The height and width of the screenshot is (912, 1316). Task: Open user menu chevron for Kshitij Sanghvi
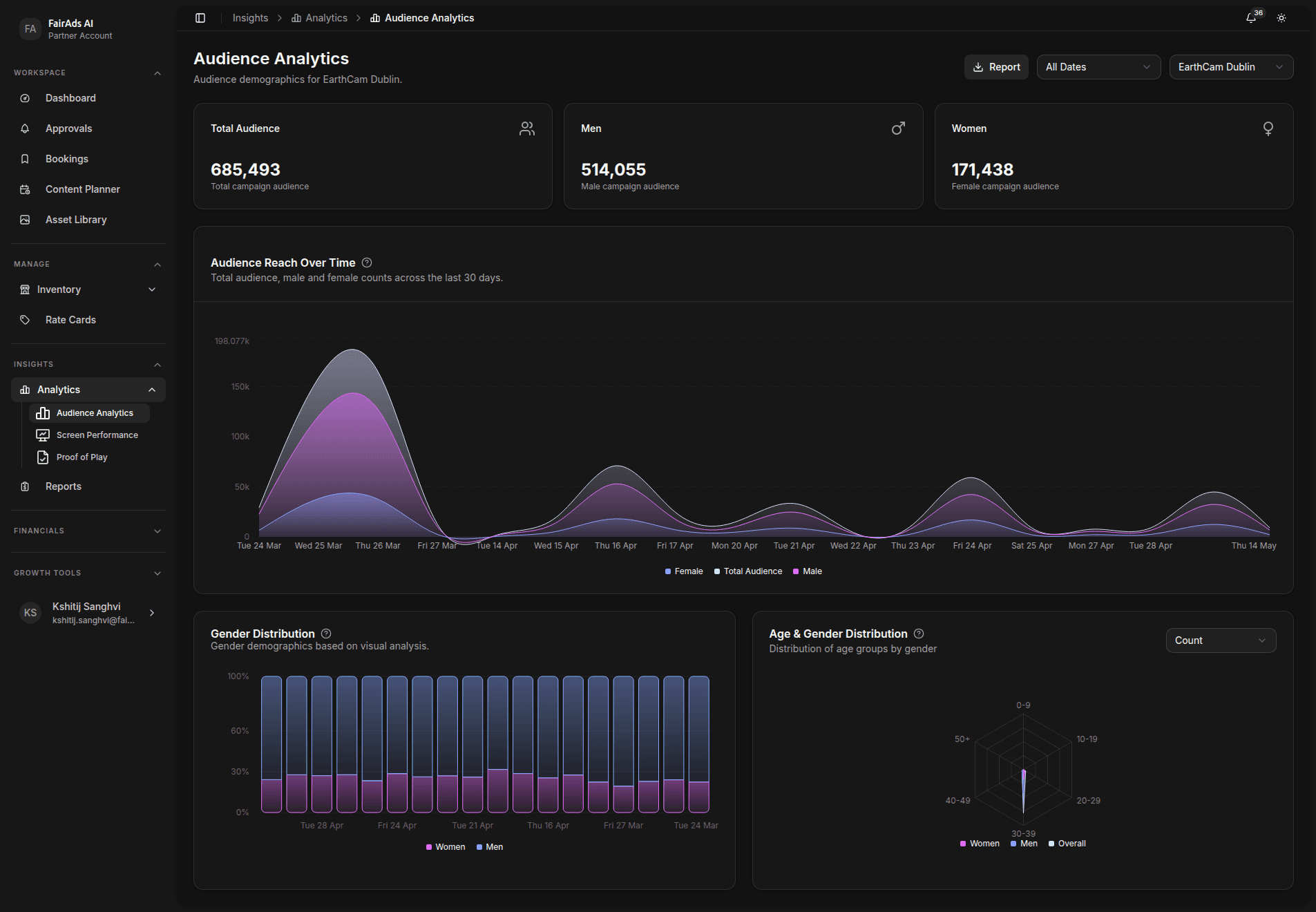pos(152,613)
